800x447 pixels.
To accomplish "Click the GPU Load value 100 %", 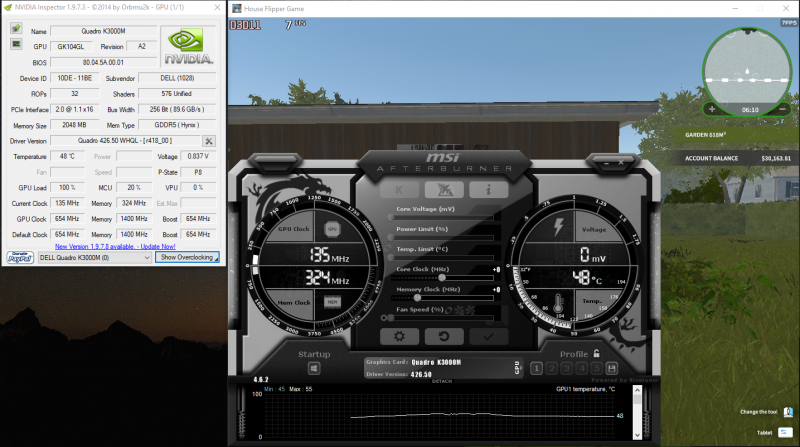I will [67, 187].
